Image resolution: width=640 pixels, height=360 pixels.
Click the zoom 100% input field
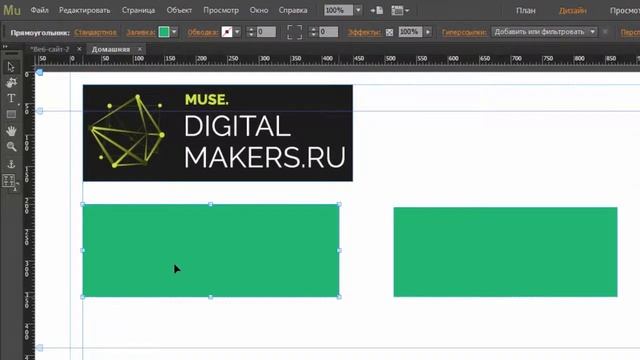tap(338, 10)
